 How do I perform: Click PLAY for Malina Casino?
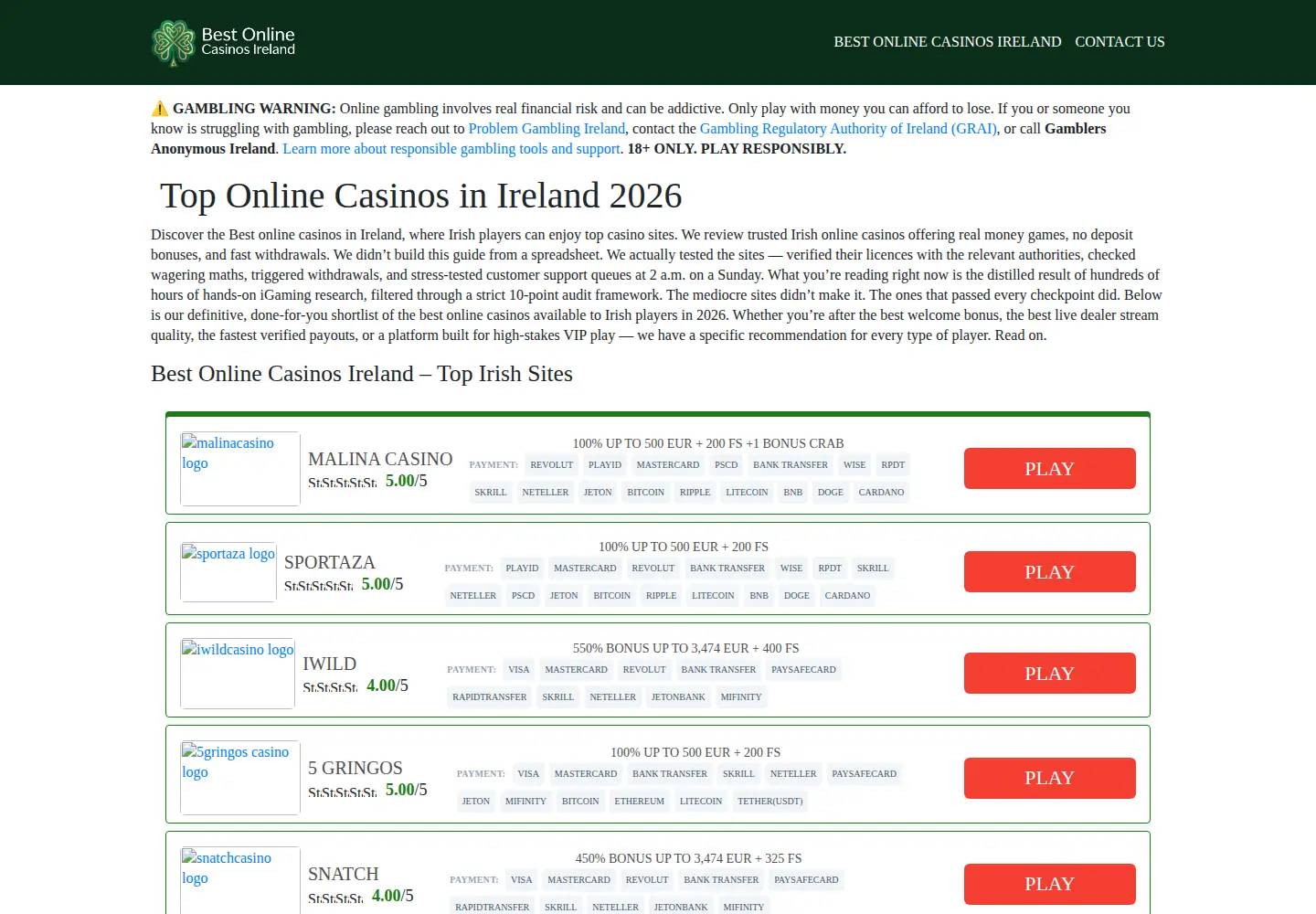tap(1050, 469)
